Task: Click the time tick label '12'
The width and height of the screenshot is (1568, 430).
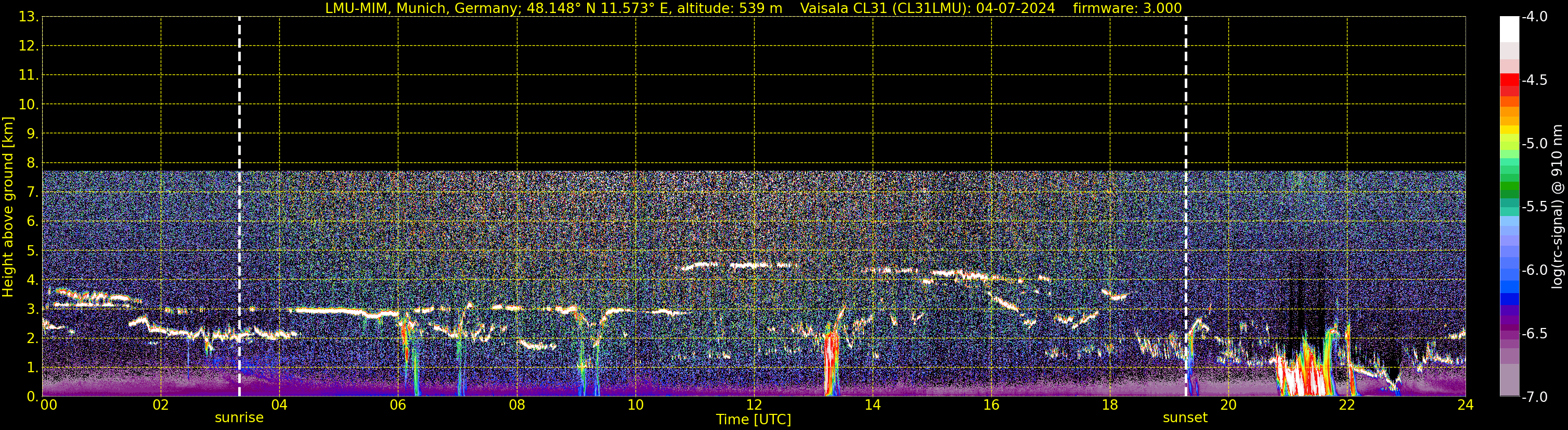Action: pyautogui.click(x=754, y=405)
